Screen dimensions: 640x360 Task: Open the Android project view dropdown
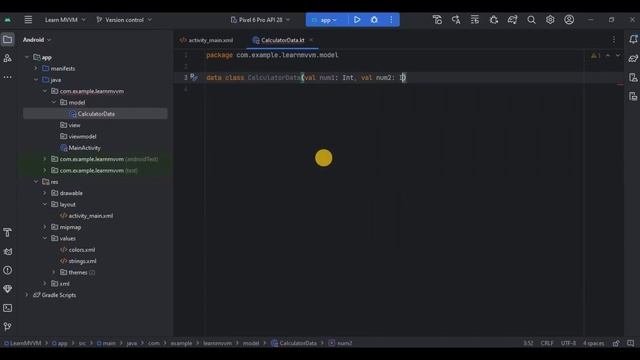tap(37, 40)
